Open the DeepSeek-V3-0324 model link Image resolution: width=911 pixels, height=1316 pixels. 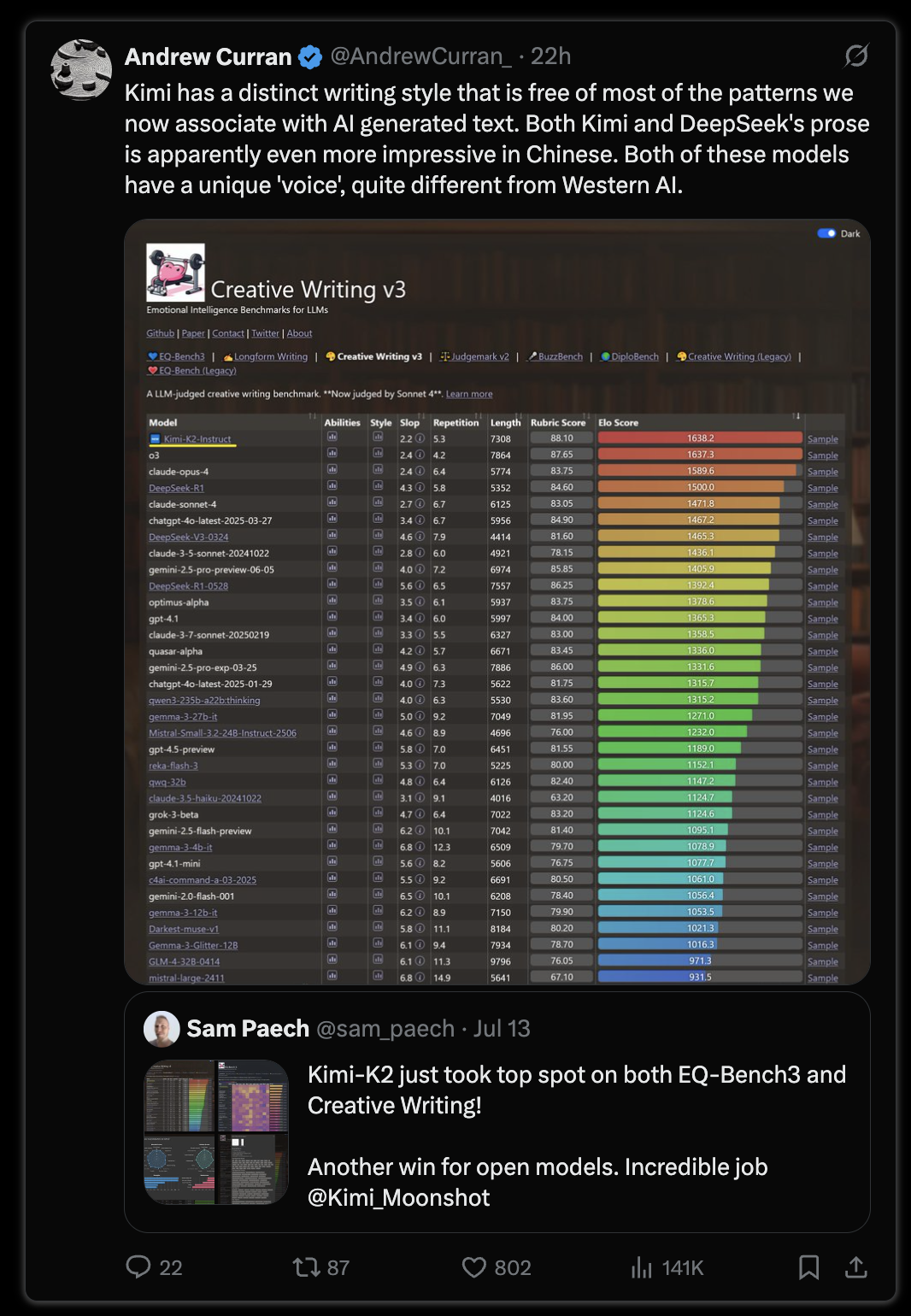(x=188, y=537)
